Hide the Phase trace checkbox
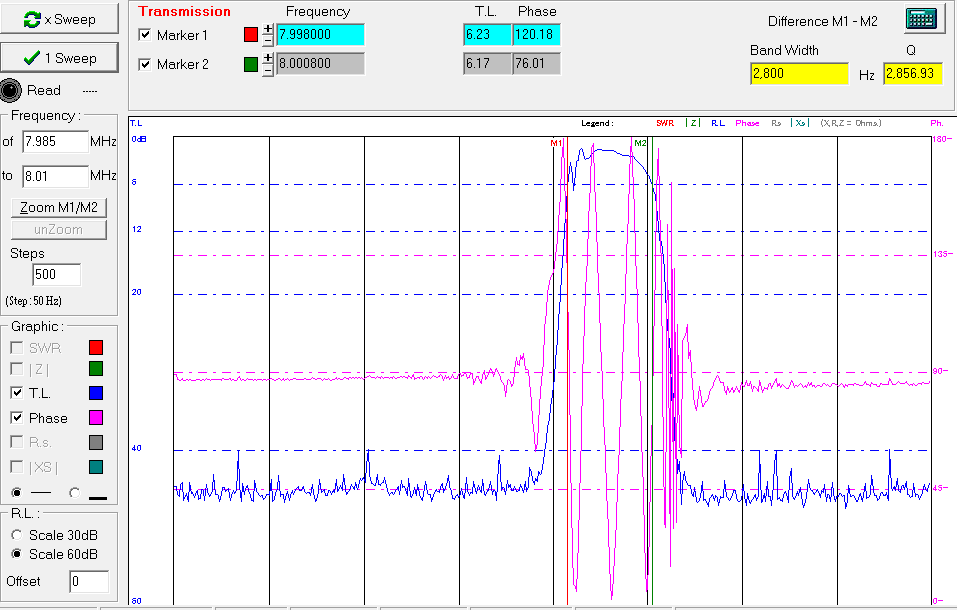This screenshot has height=610, width=957. tap(17, 418)
